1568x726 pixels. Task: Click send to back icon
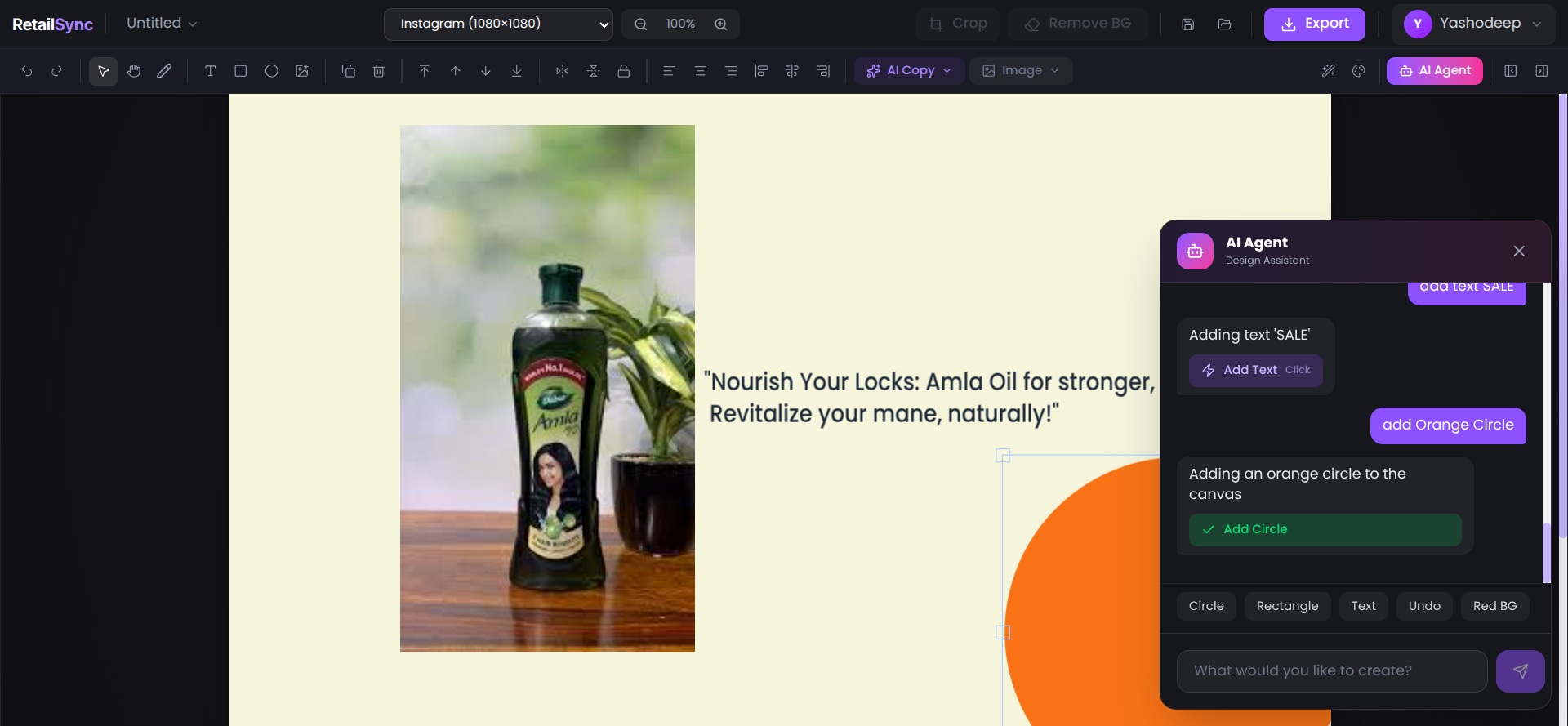click(x=517, y=71)
